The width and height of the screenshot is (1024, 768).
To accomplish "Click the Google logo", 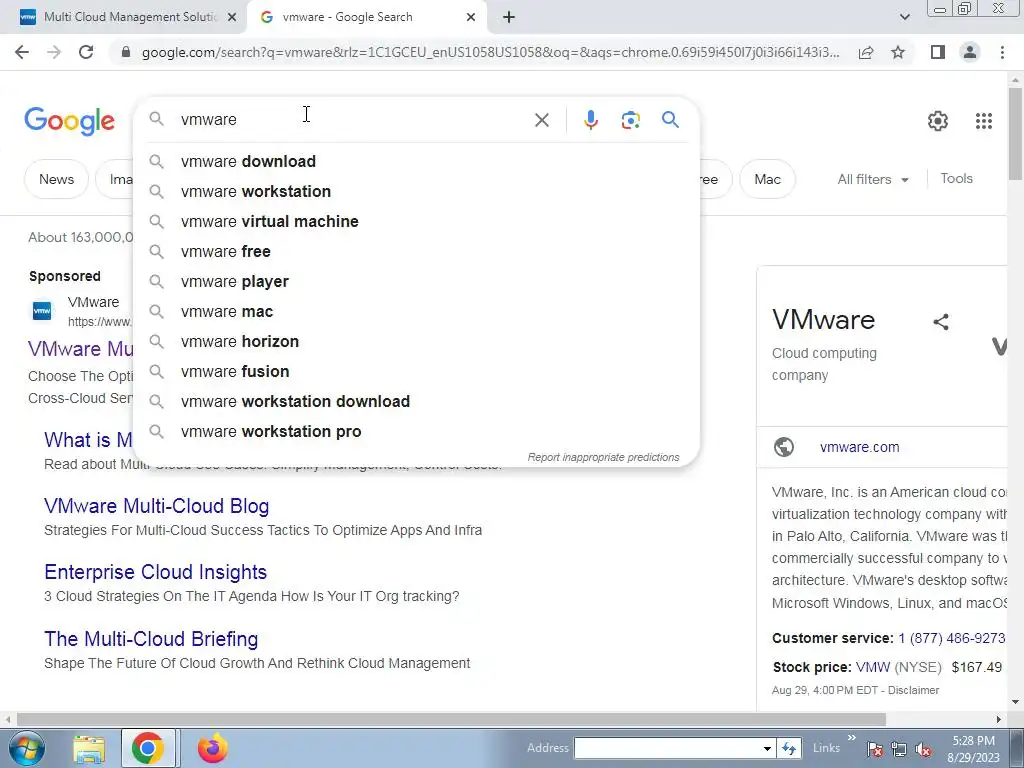I will 69,121.
